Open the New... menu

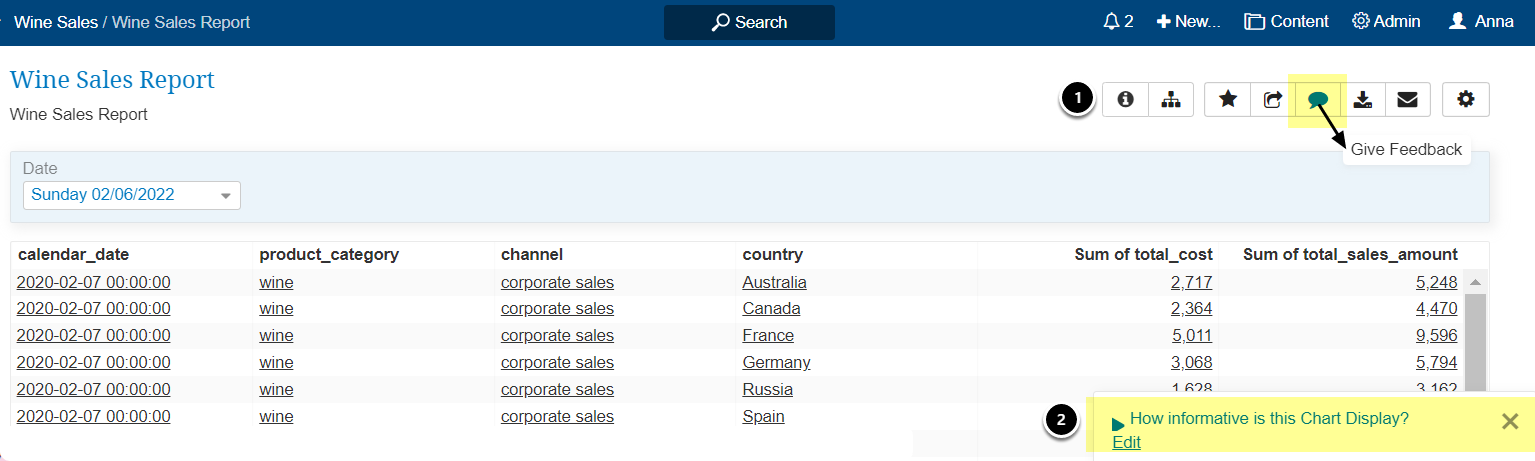point(1188,21)
